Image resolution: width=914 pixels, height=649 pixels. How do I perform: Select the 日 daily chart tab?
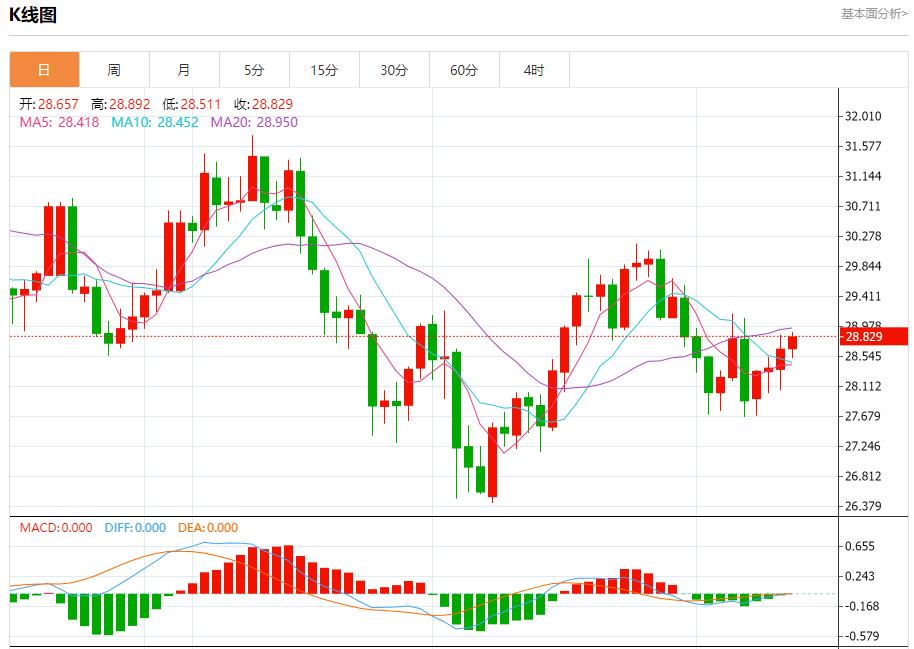click(x=44, y=70)
